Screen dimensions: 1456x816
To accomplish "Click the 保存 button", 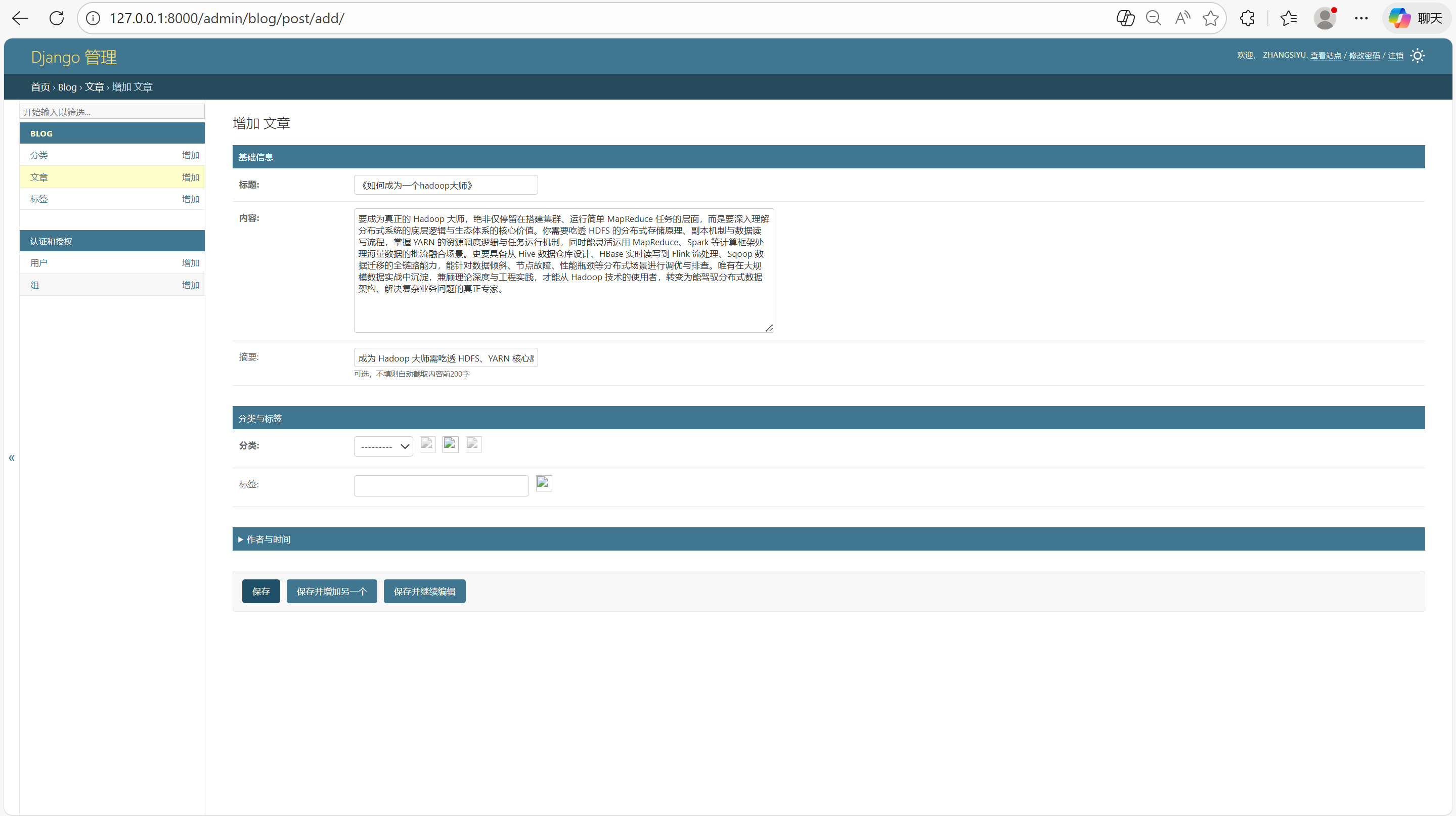I will coord(260,591).
